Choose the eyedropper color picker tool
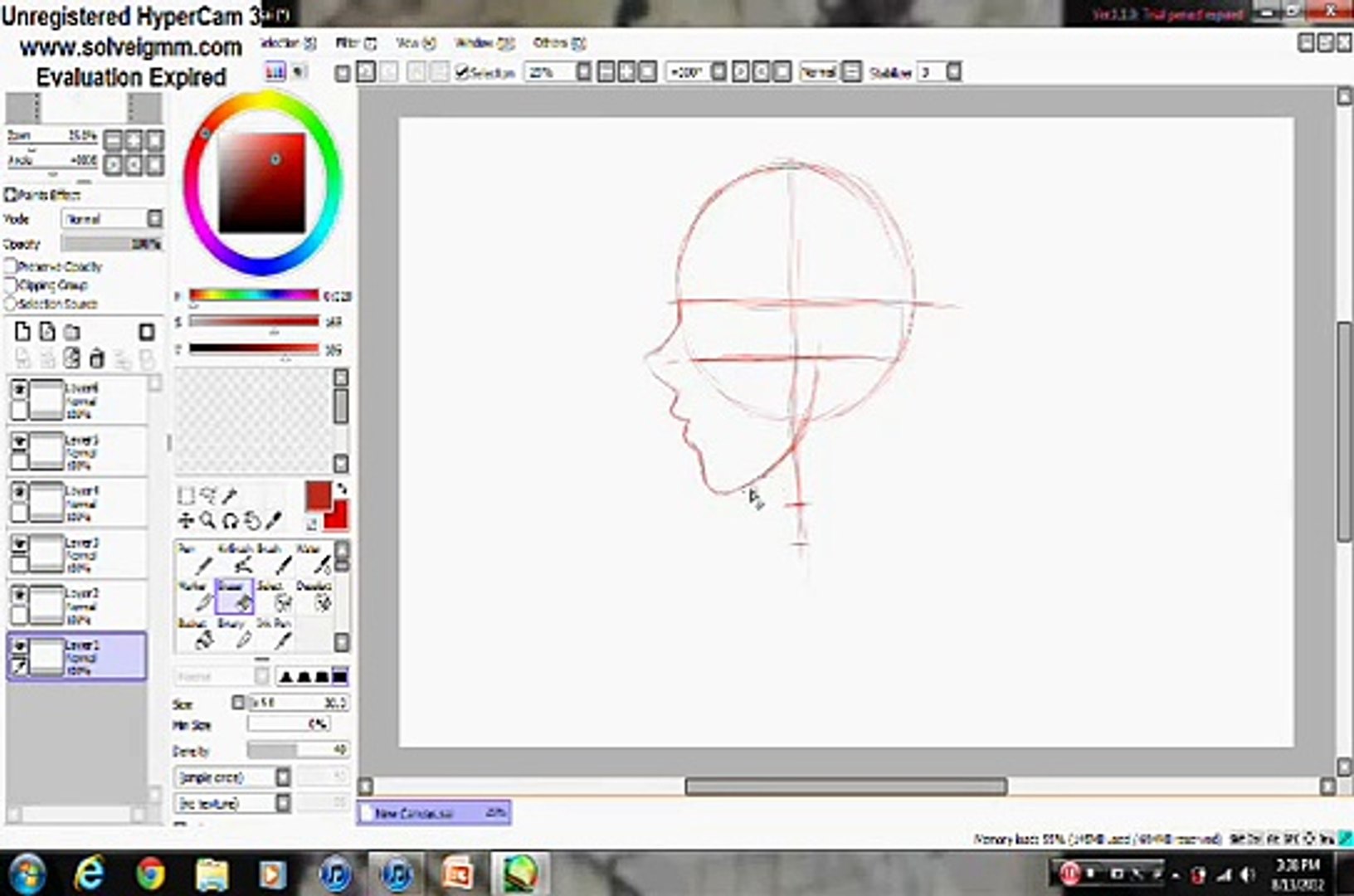This screenshot has height=896, width=1354. [x=274, y=520]
